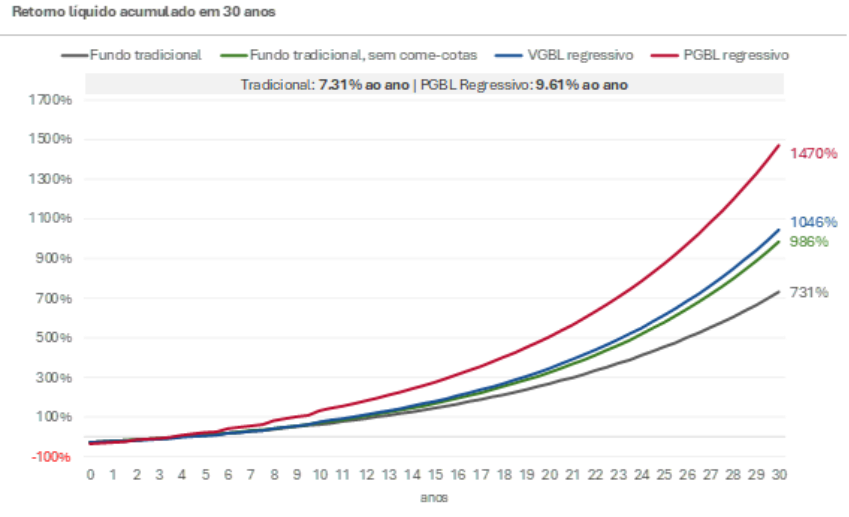This screenshot has width=849, height=517.
Task: Select the Fundo tradicional legend label
Action: [x=145, y=55]
